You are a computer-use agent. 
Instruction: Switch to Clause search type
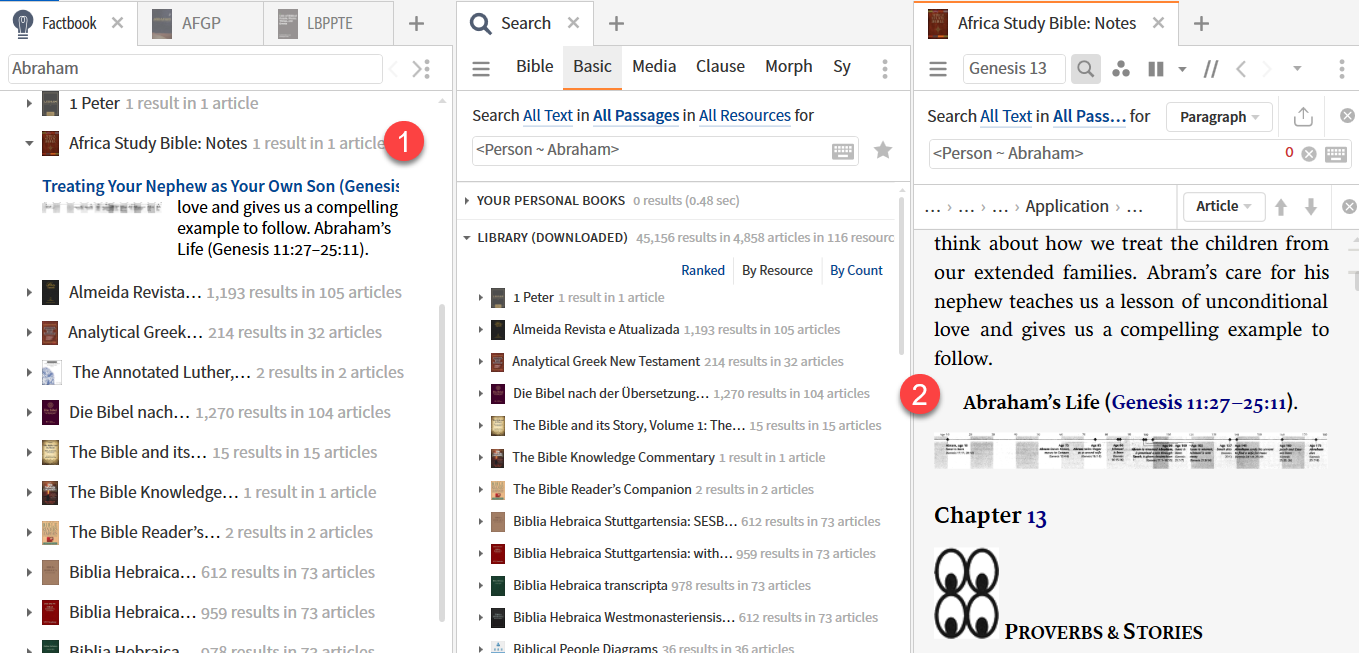[x=720, y=66]
